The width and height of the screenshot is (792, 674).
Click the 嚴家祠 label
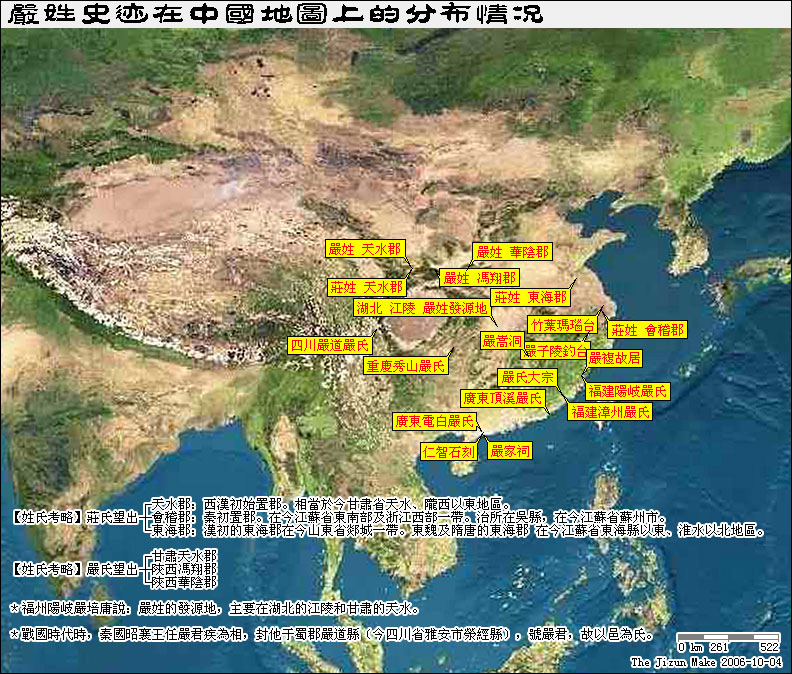click(x=509, y=451)
